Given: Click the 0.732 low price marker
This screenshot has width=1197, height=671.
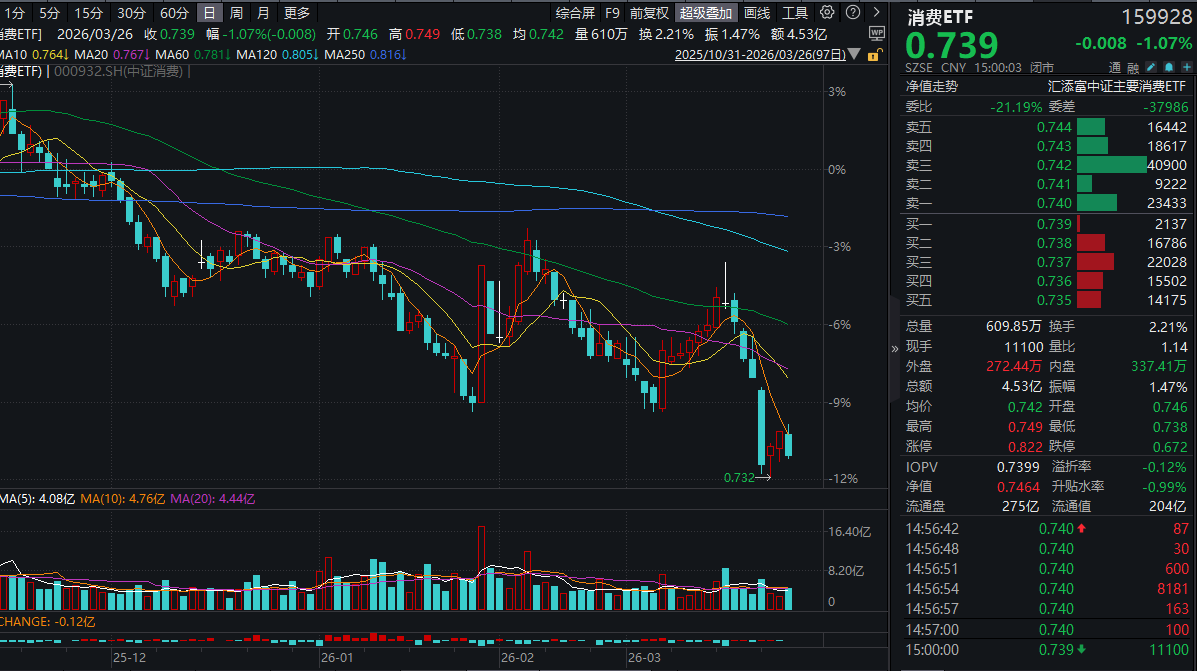Looking at the screenshot, I should (x=740, y=478).
